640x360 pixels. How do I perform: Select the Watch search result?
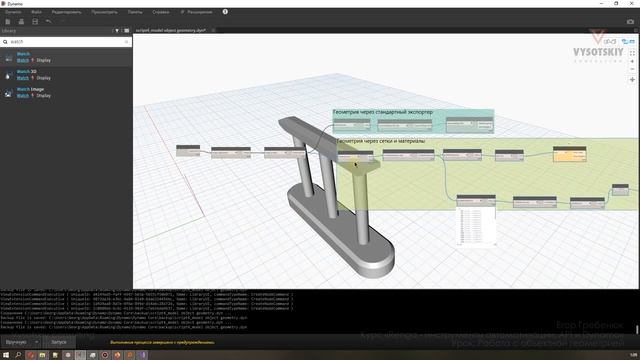pyautogui.click(x=66, y=58)
